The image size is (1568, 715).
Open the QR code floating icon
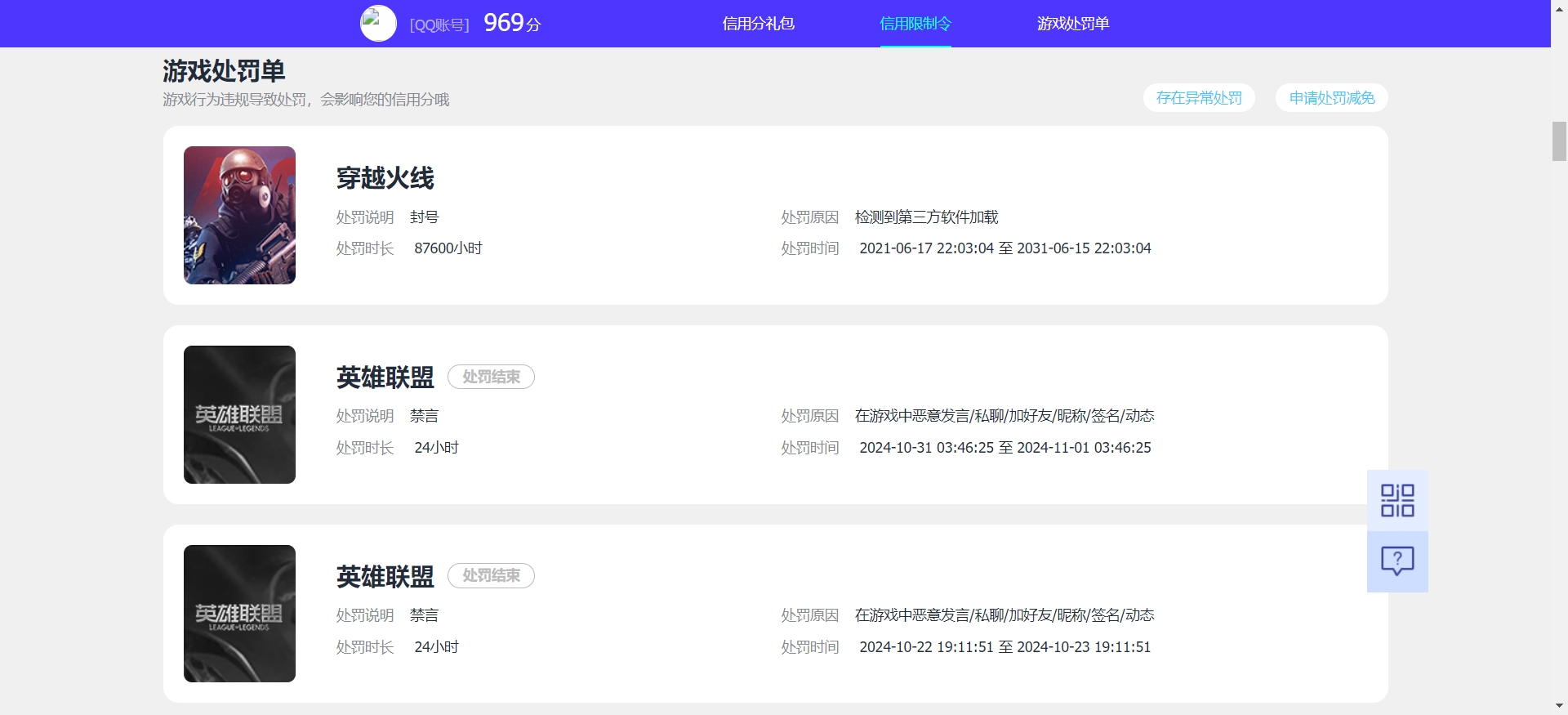[x=1397, y=500]
